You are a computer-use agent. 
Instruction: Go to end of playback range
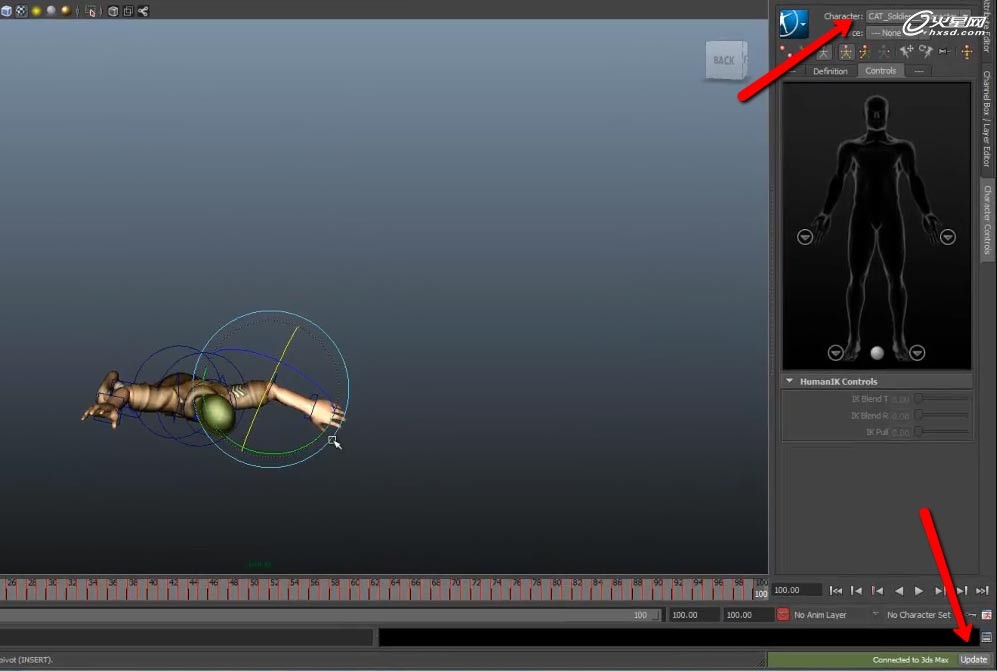(x=982, y=591)
